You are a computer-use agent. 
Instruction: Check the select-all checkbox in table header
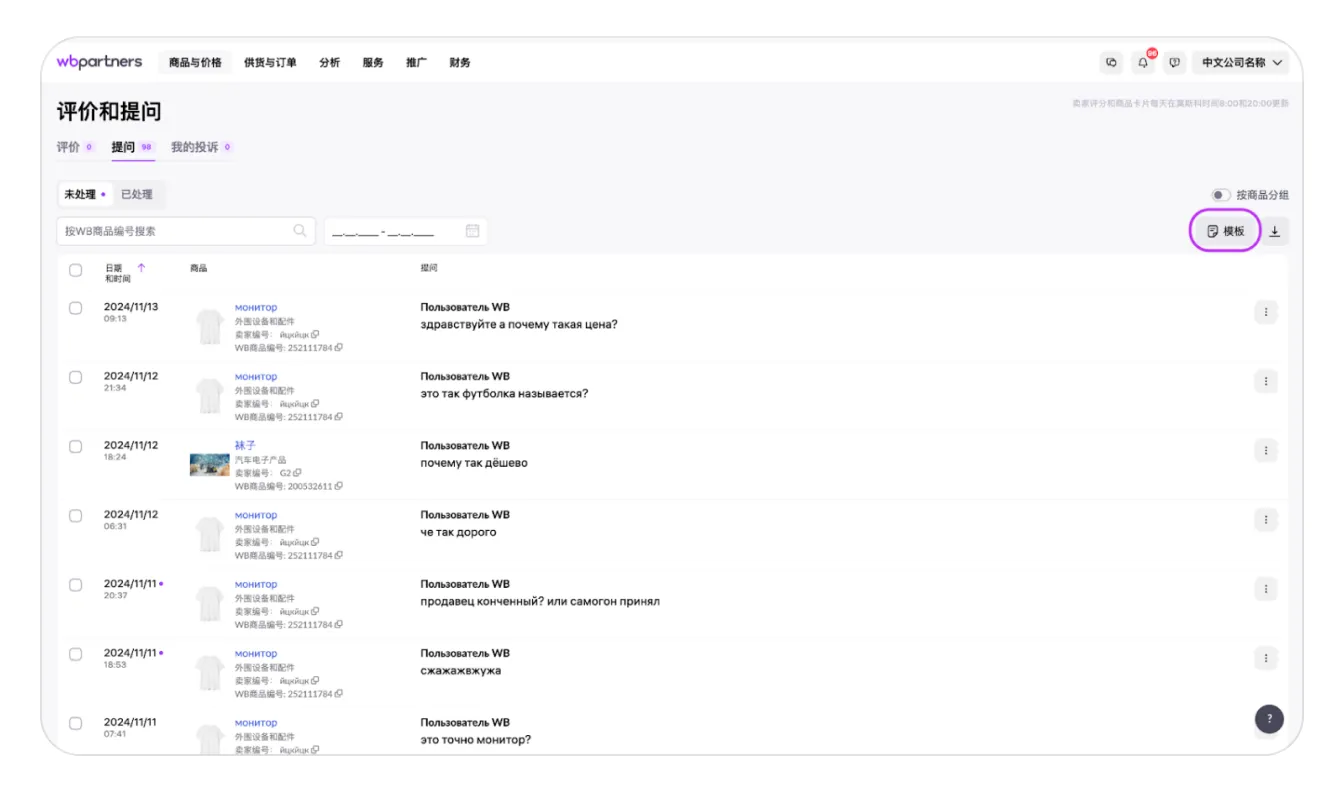coord(76,270)
